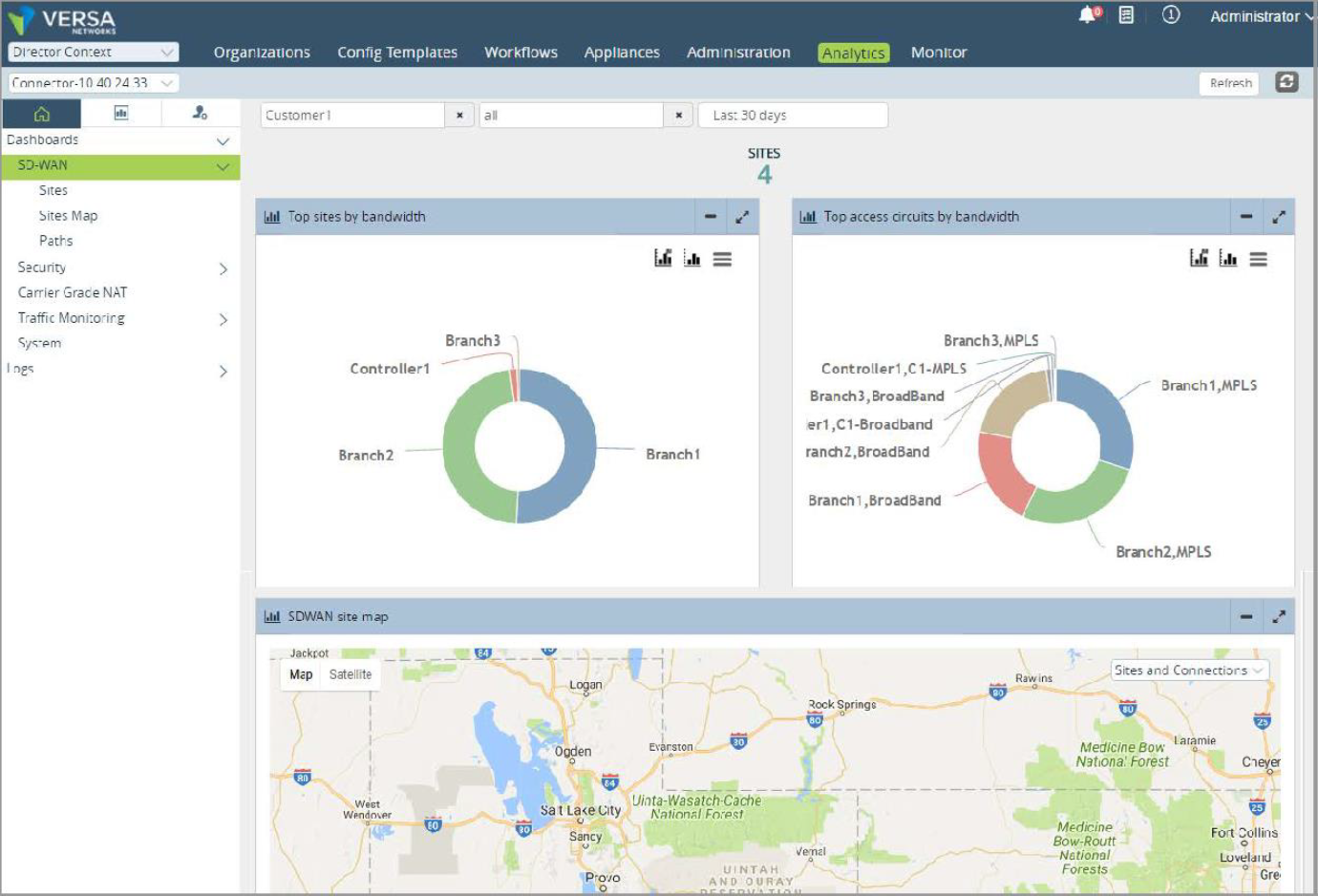The height and width of the screenshot is (896, 1318).
Task: Clear the Customer1 filter with x
Action: point(459,116)
